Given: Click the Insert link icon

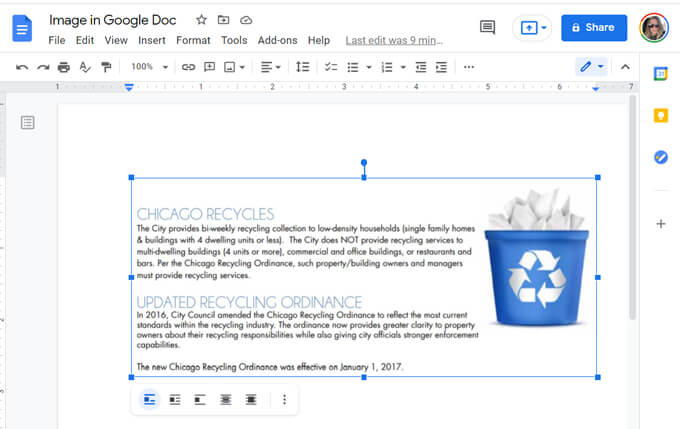Looking at the screenshot, I should (188, 67).
